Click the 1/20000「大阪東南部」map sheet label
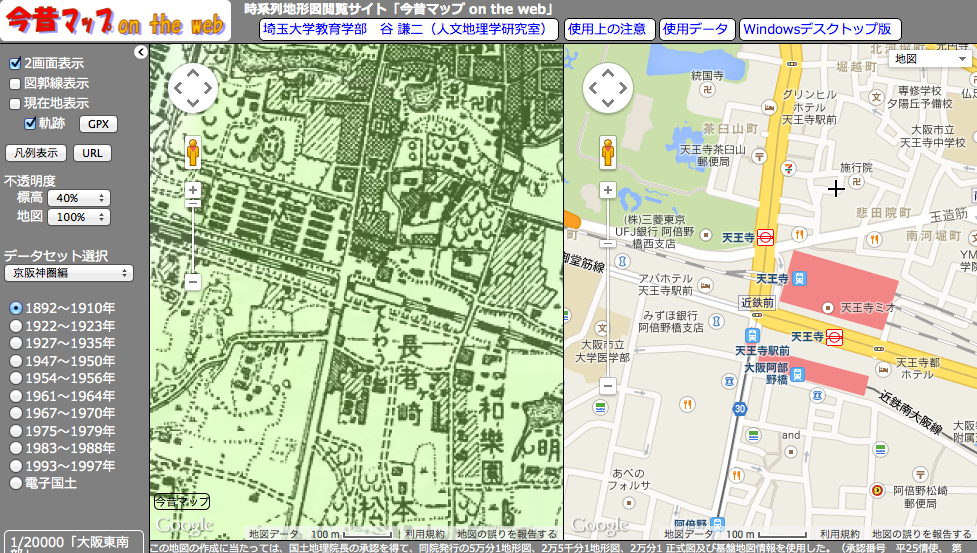Image resolution: width=977 pixels, height=553 pixels. (74, 543)
